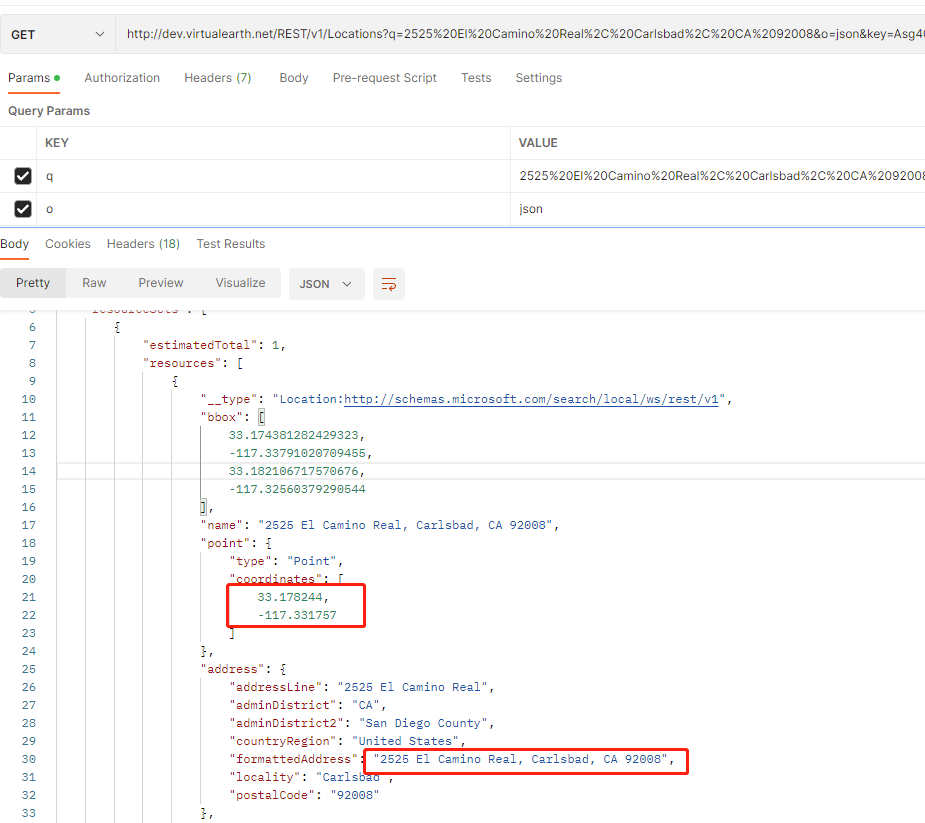Screen dimensions: 925x823
Task: Click the o key cell
Action: pos(273,209)
